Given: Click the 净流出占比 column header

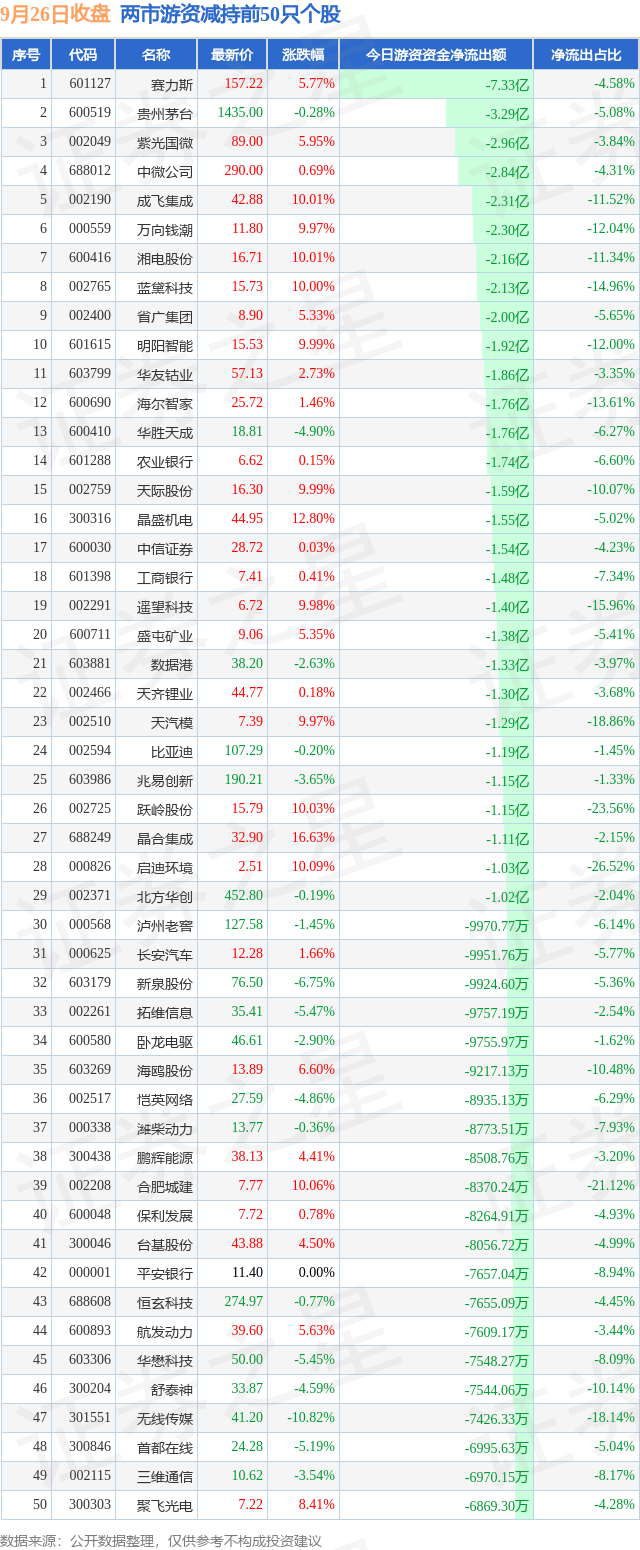Looking at the screenshot, I should [586, 55].
